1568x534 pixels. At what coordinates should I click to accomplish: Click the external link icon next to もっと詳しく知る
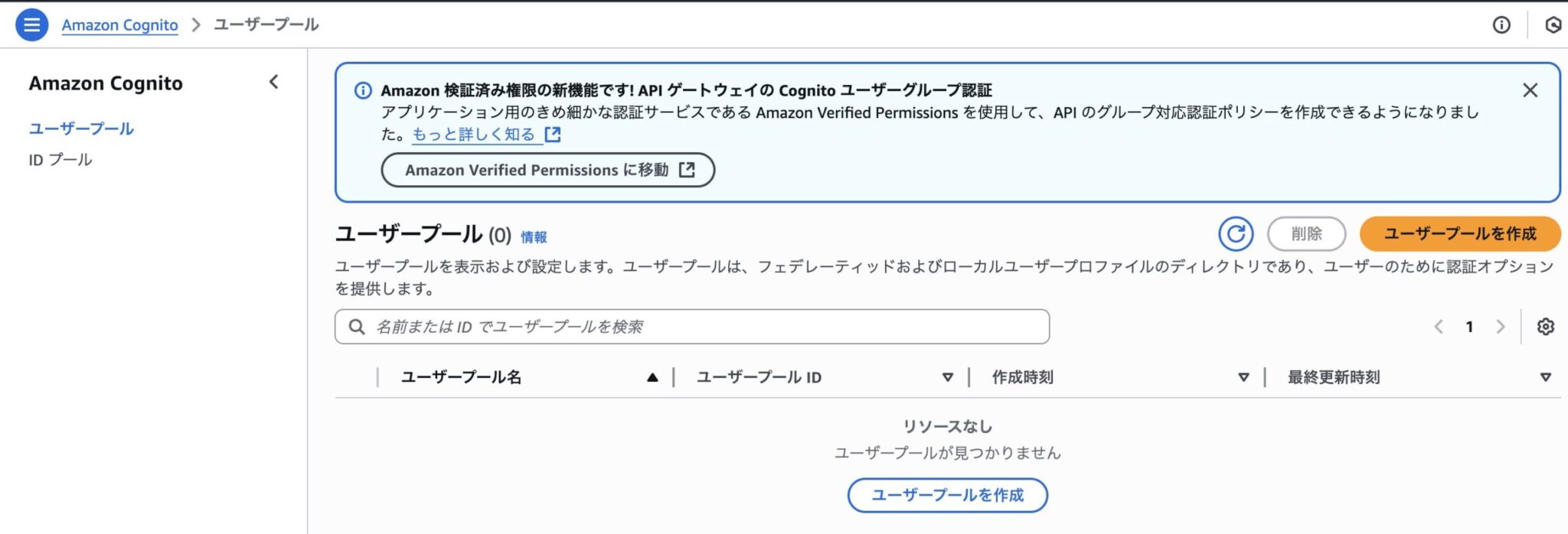pyautogui.click(x=553, y=134)
